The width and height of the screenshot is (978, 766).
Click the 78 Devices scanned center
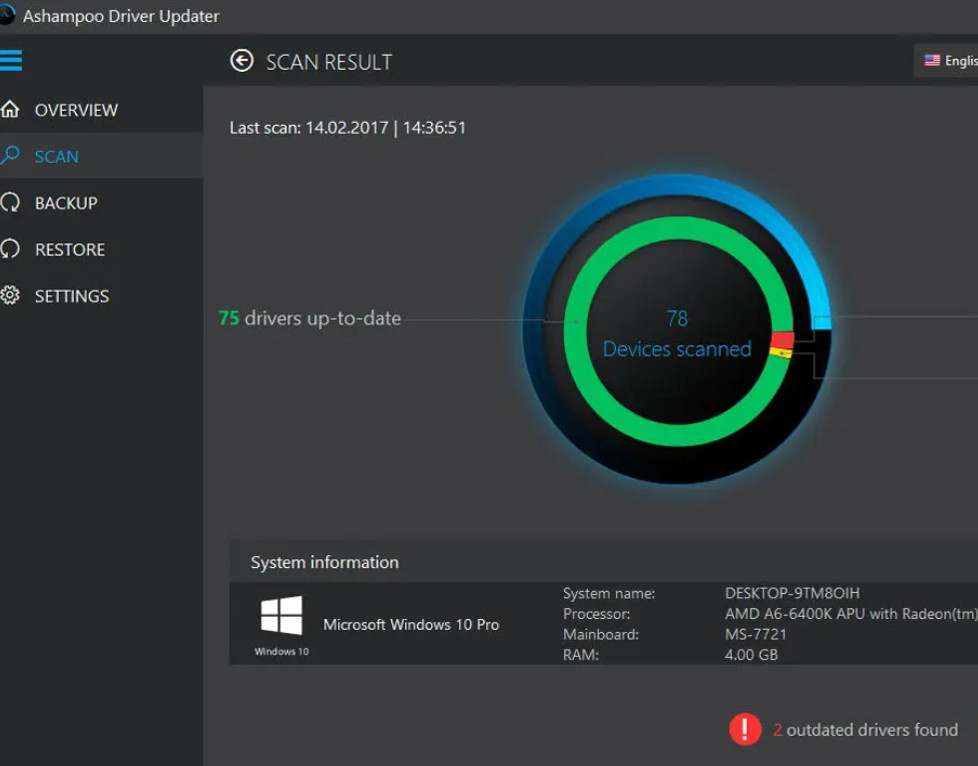pos(677,334)
